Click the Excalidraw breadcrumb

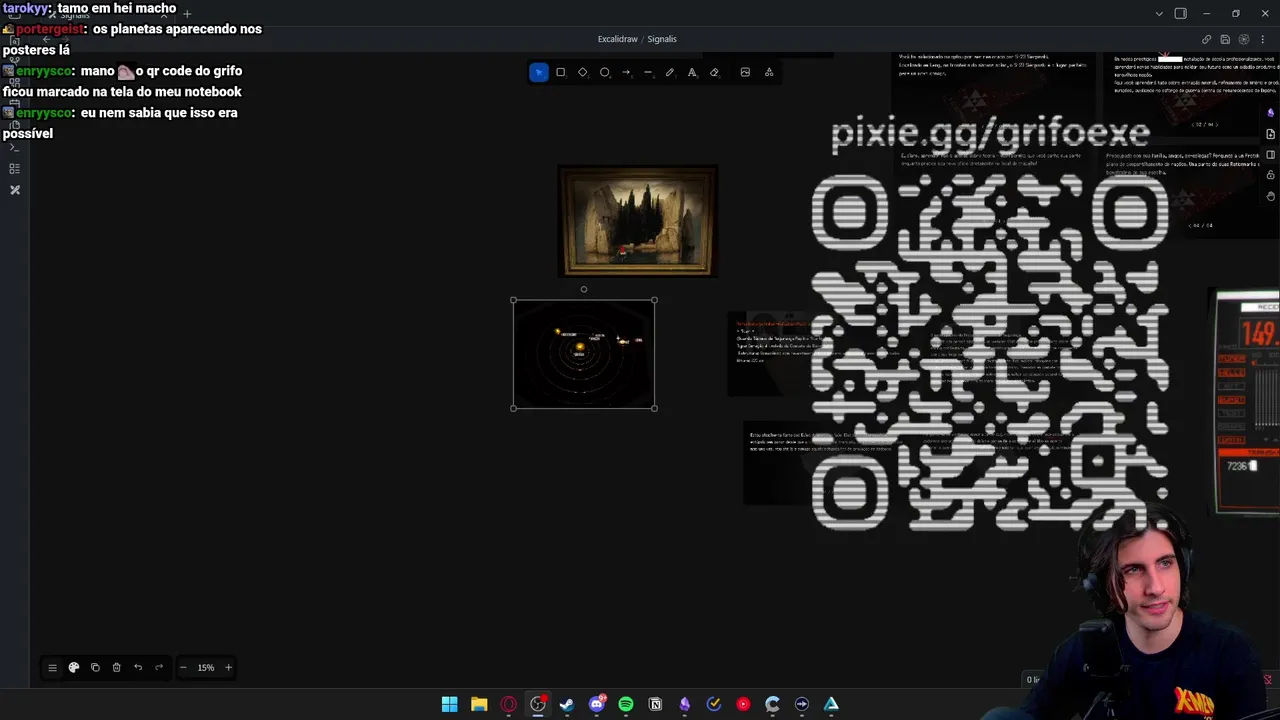pos(617,39)
